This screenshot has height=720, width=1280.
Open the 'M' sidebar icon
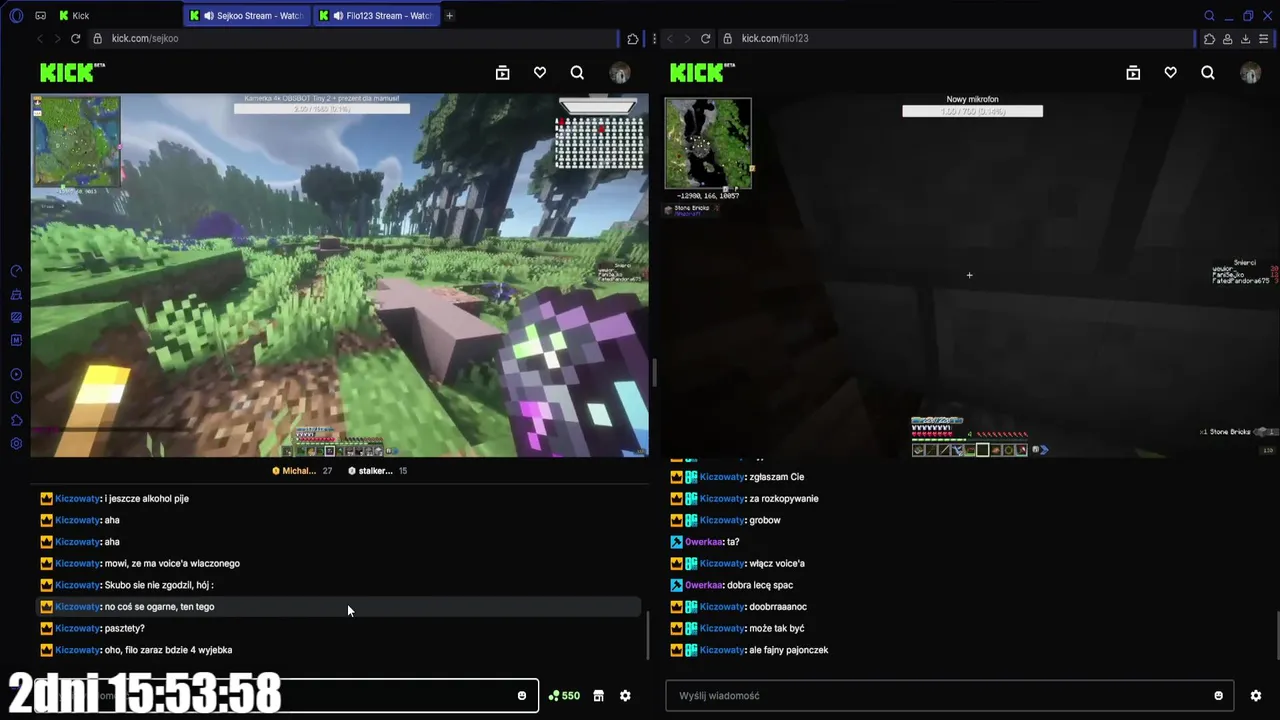[16, 340]
